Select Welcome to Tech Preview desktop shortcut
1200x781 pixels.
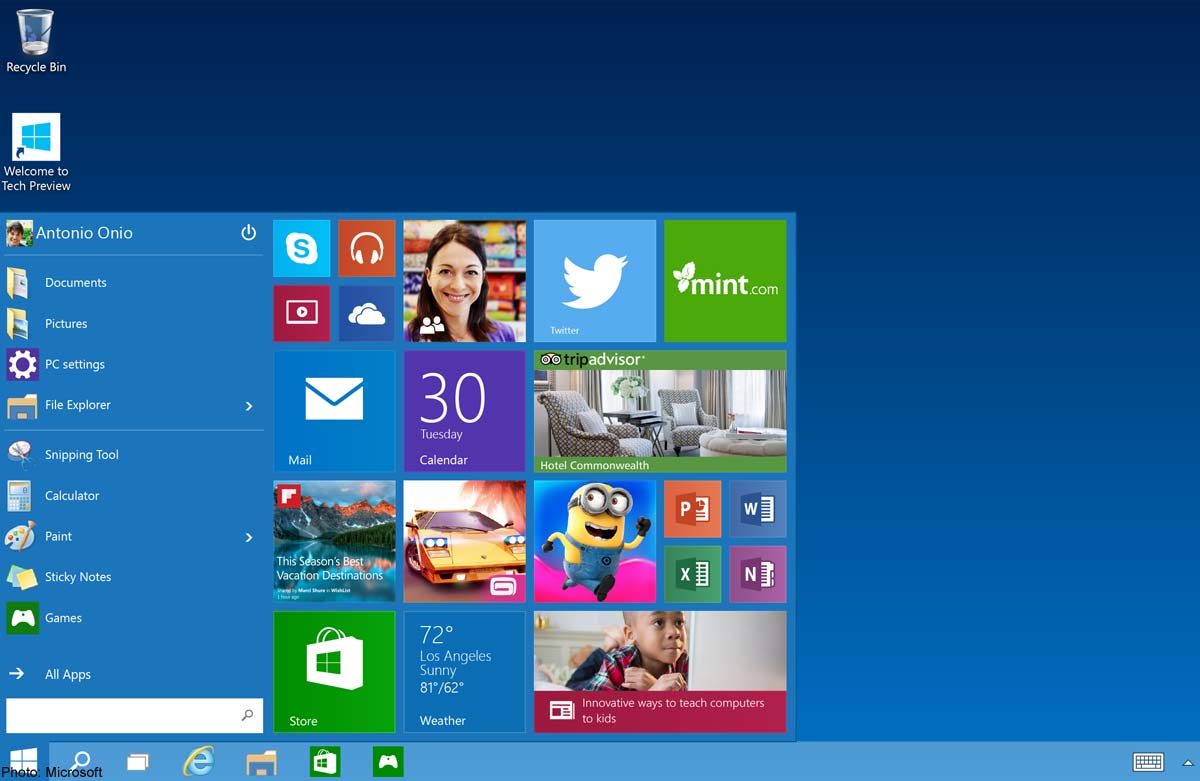pyautogui.click(x=36, y=152)
